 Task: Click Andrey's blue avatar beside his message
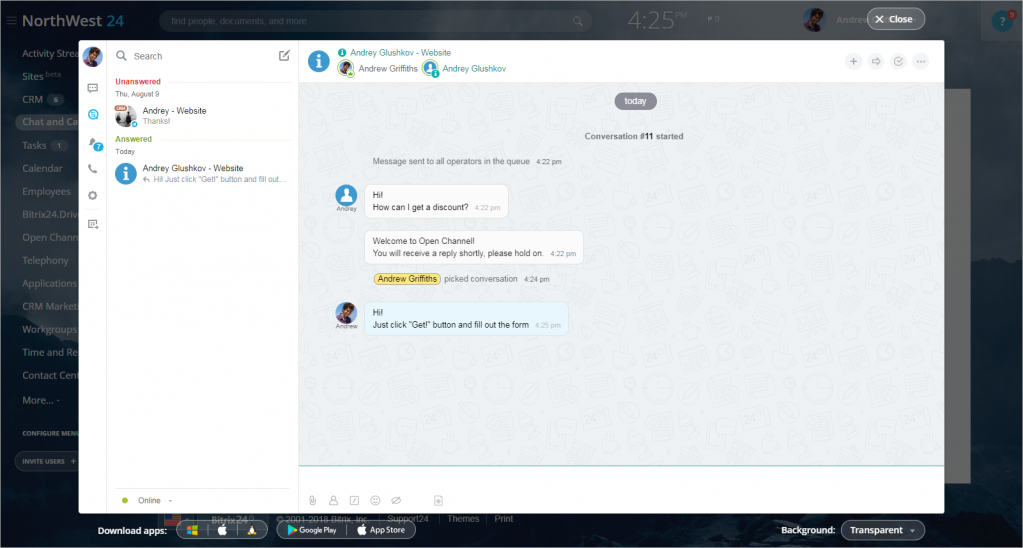[x=346, y=194]
